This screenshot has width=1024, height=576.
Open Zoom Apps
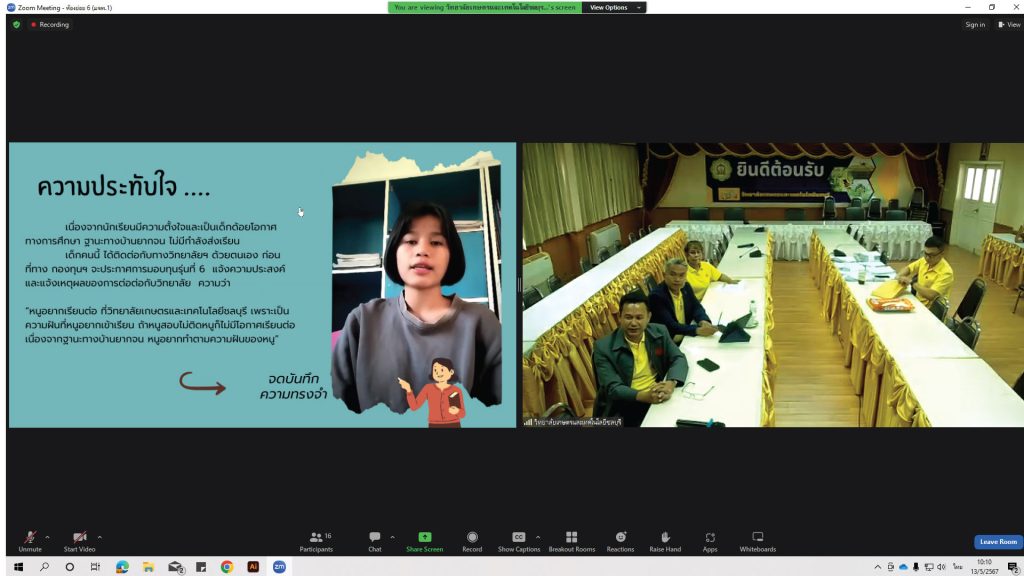coord(710,540)
